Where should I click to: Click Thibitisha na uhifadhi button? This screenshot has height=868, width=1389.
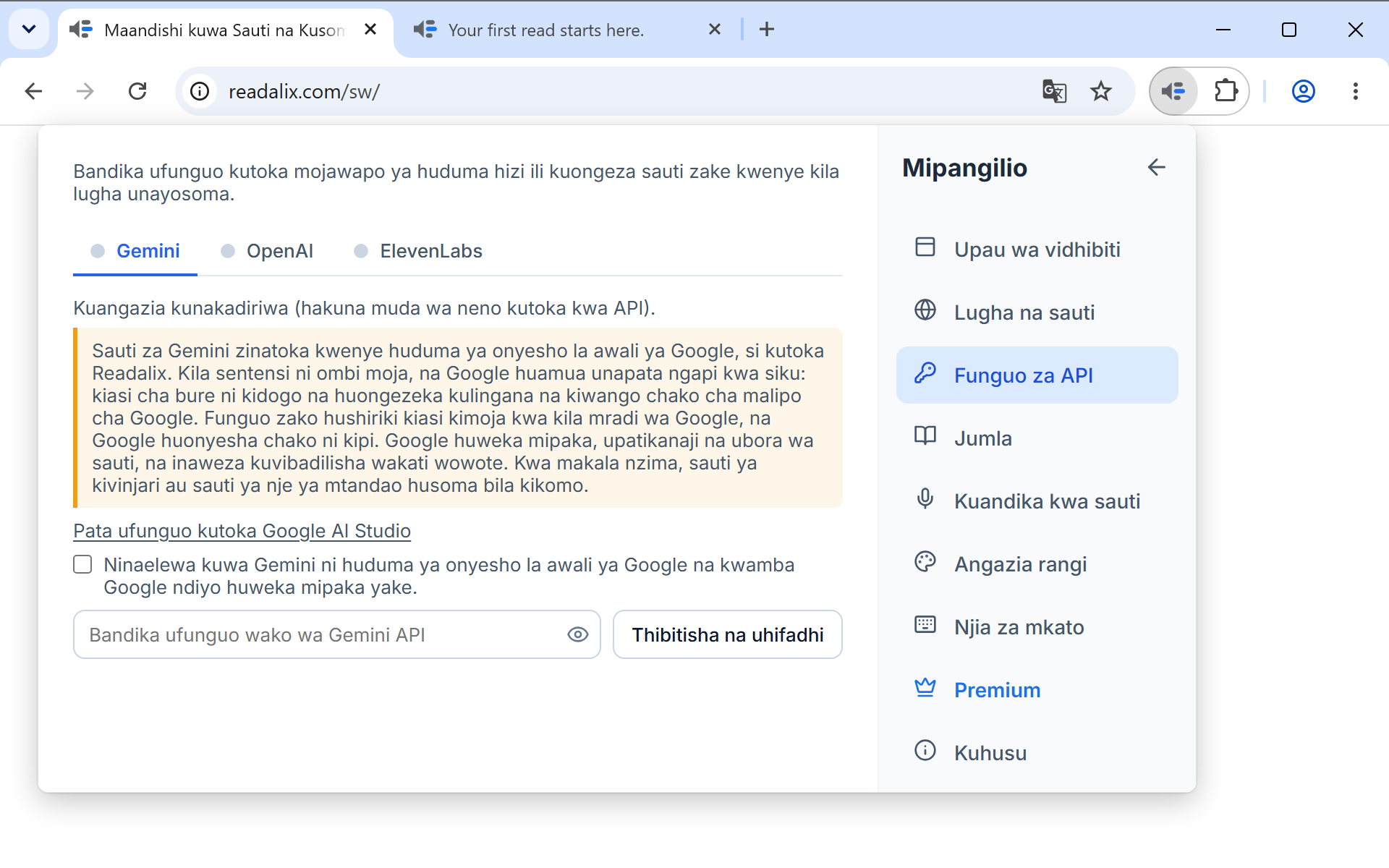[728, 635]
